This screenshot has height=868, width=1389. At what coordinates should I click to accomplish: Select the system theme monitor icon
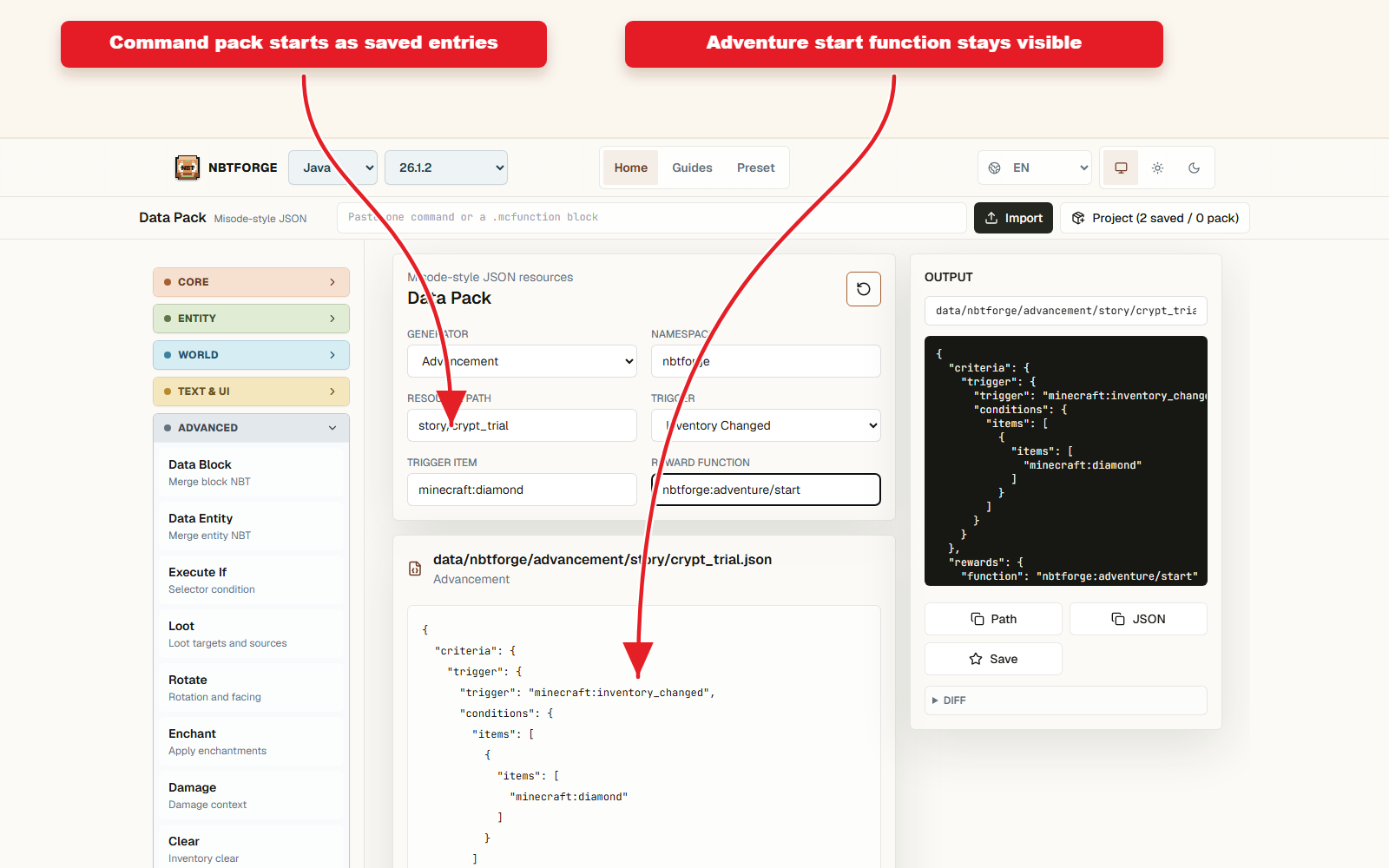1121,168
